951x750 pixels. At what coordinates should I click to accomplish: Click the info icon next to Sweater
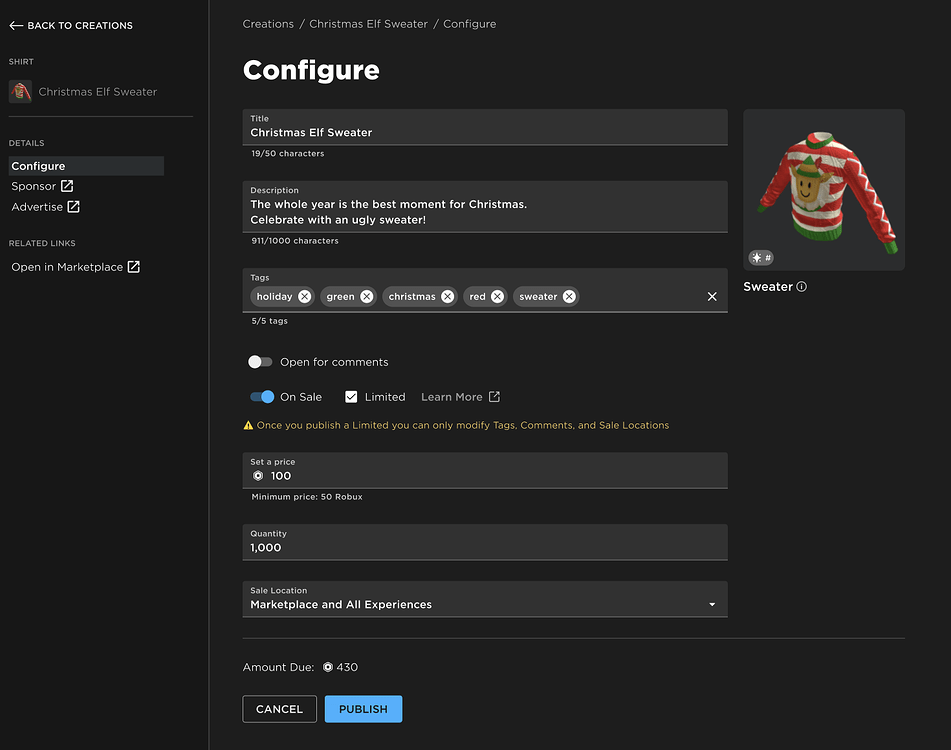click(x=804, y=287)
